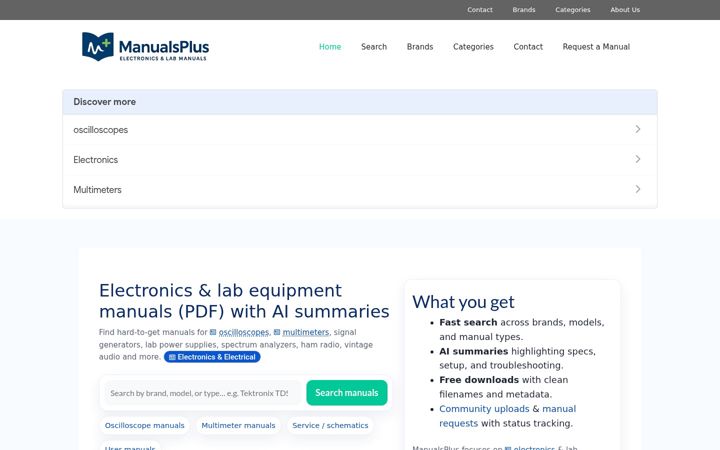The height and width of the screenshot is (450, 720).
Task: Select Contact in the main navigation
Action: (528, 47)
